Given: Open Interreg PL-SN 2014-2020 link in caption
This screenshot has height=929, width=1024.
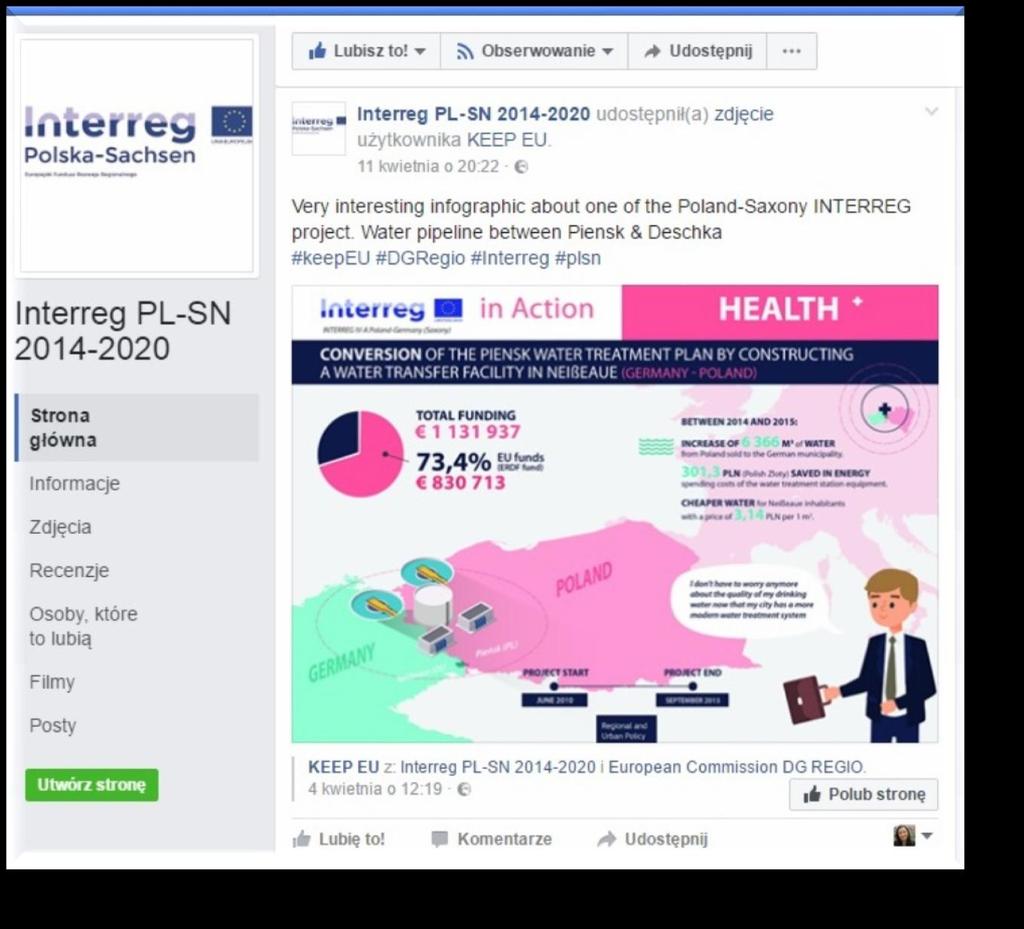Looking at the screenshot, I should click(x=498, y=767).
